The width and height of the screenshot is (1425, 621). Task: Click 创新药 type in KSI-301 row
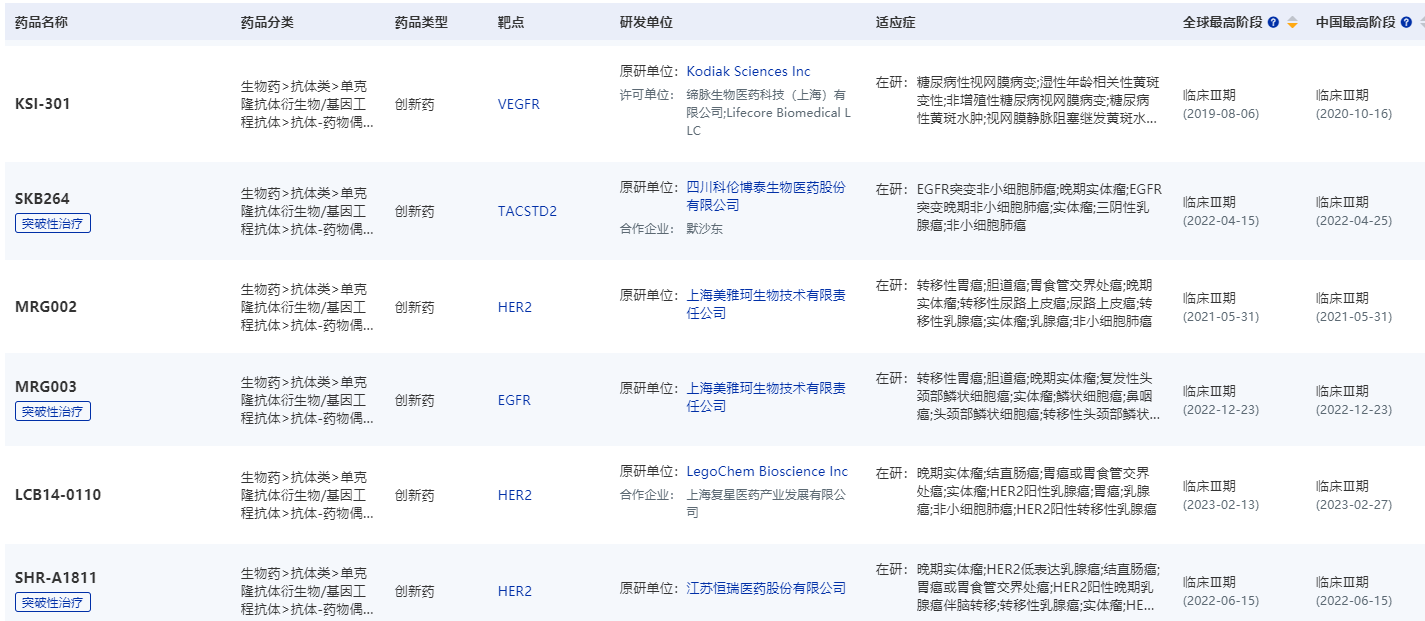[x=414, y=104]
